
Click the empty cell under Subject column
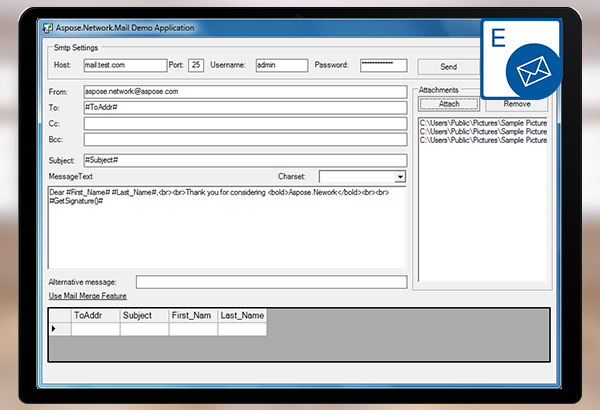point(144,329)
